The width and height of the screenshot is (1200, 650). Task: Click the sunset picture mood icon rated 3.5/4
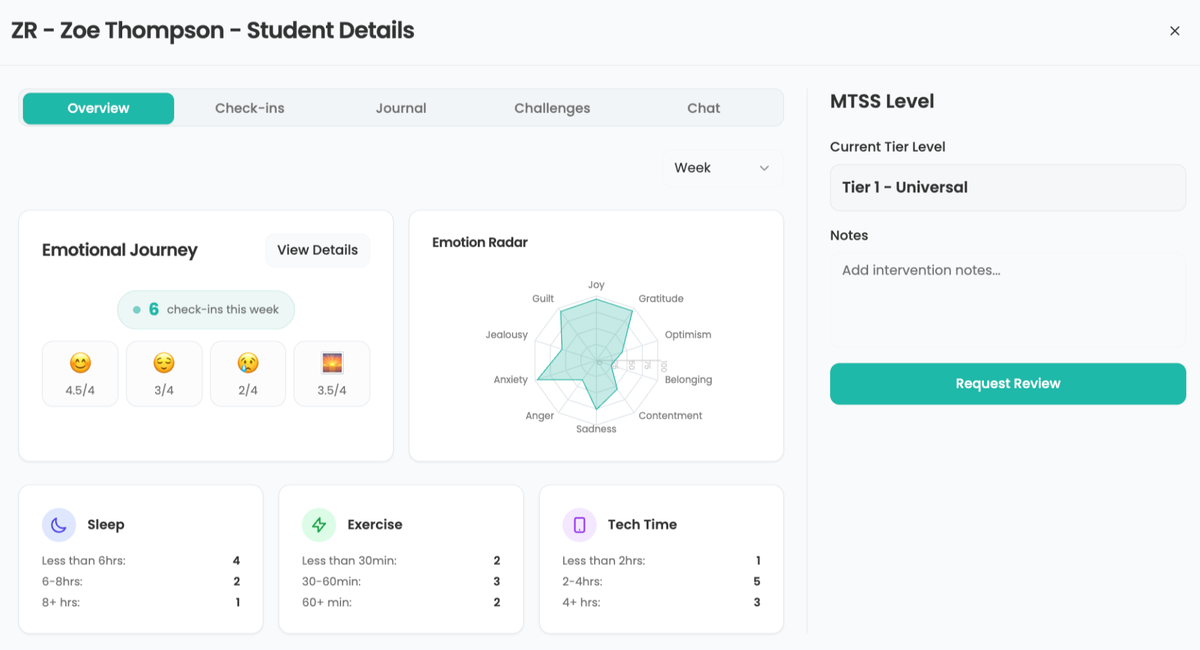332,364
